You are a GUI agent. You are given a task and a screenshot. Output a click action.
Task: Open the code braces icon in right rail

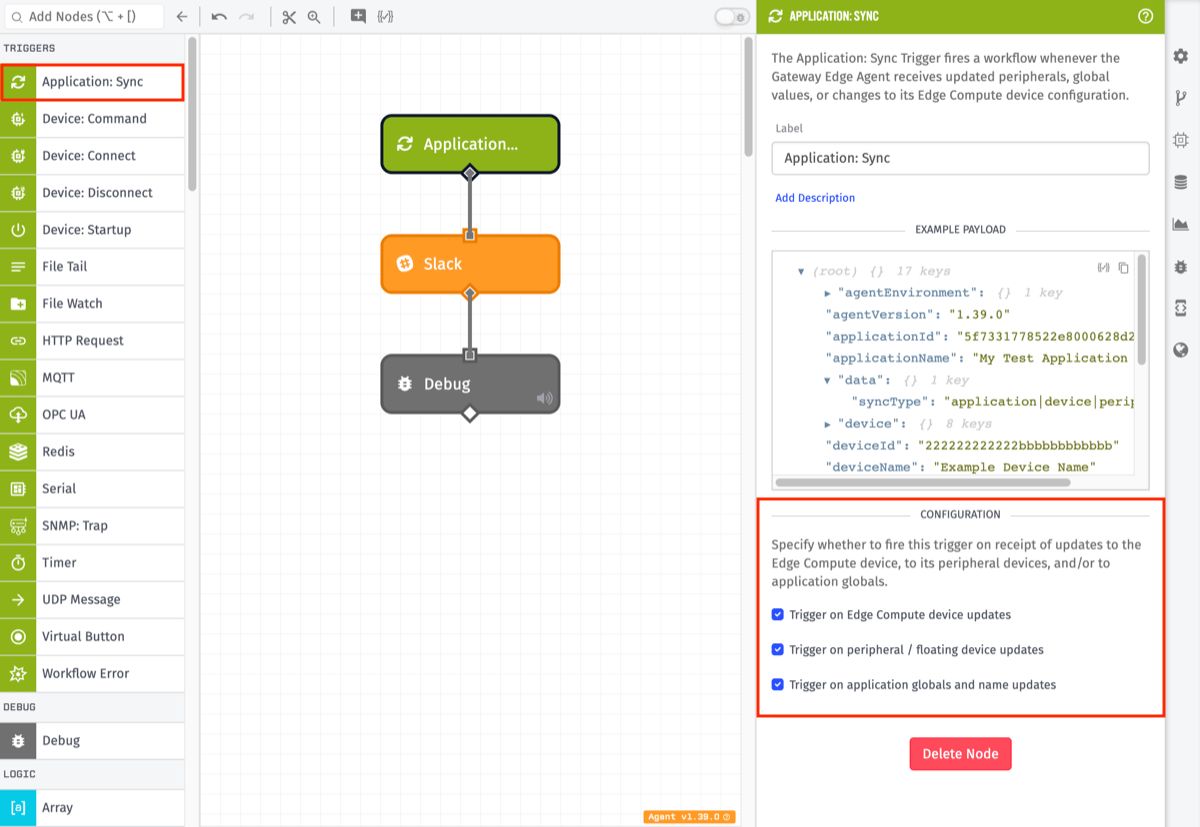pos(1181,308)
